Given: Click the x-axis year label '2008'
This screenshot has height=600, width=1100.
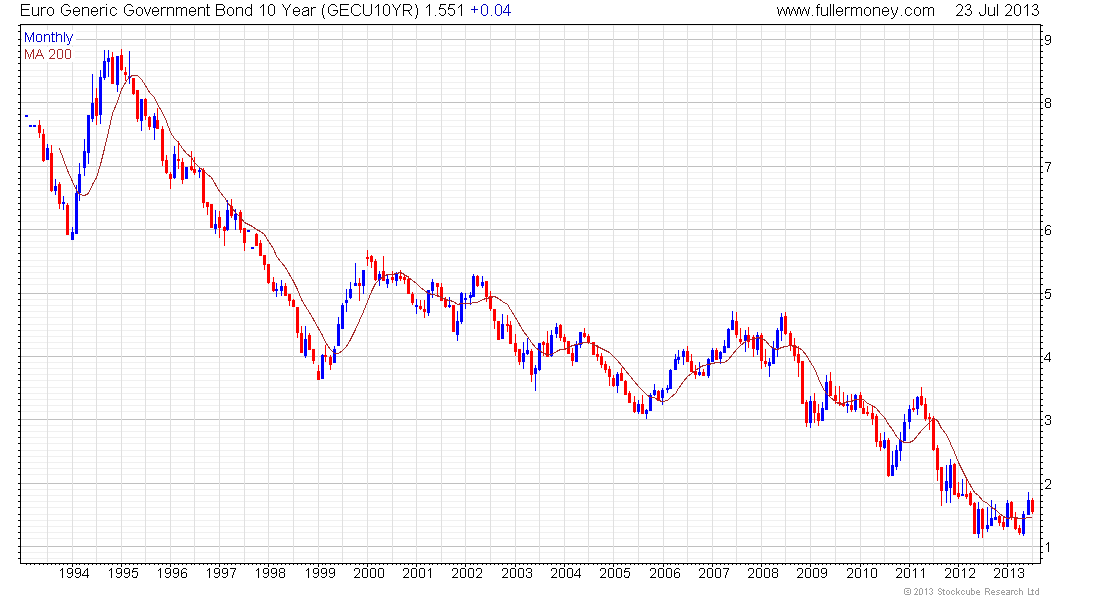Looking at the screenshot, I should tap(763, 573).
